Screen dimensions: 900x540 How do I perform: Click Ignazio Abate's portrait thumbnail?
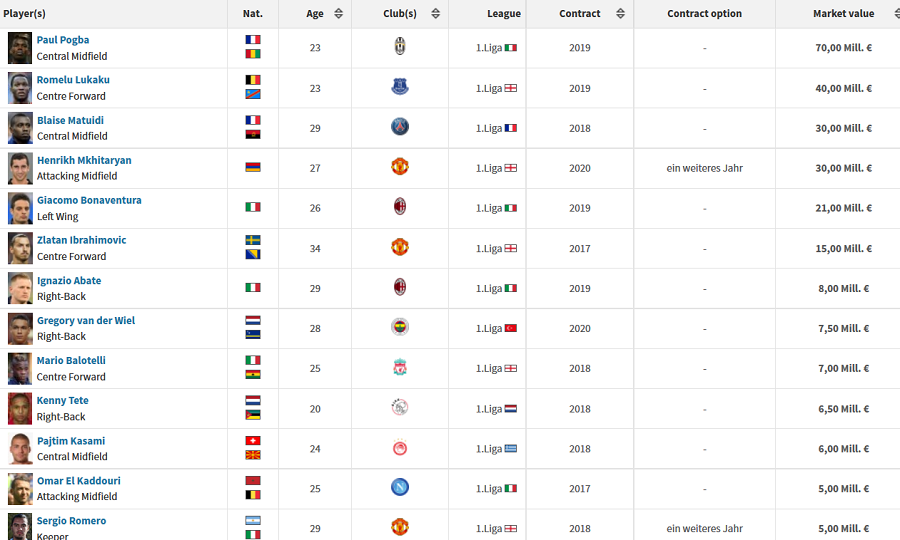point(20,288)
